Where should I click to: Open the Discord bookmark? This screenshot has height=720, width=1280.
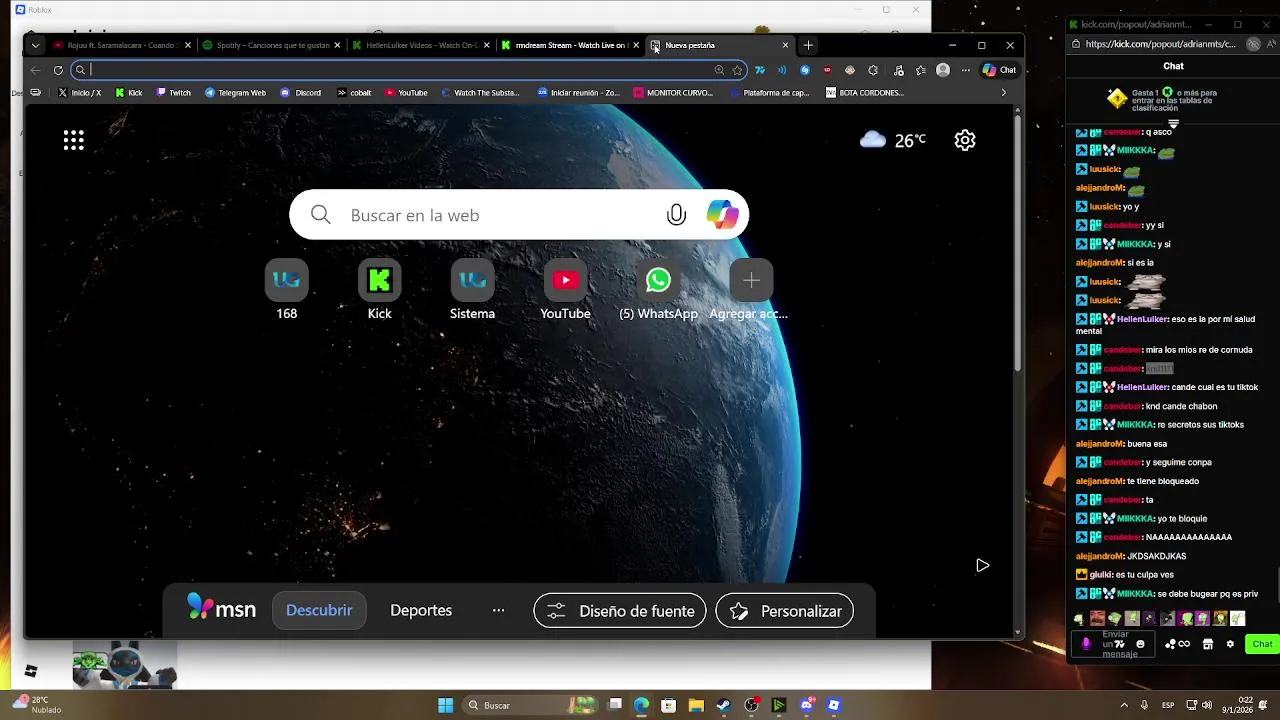pyautogui.click(x=301, y=93)
